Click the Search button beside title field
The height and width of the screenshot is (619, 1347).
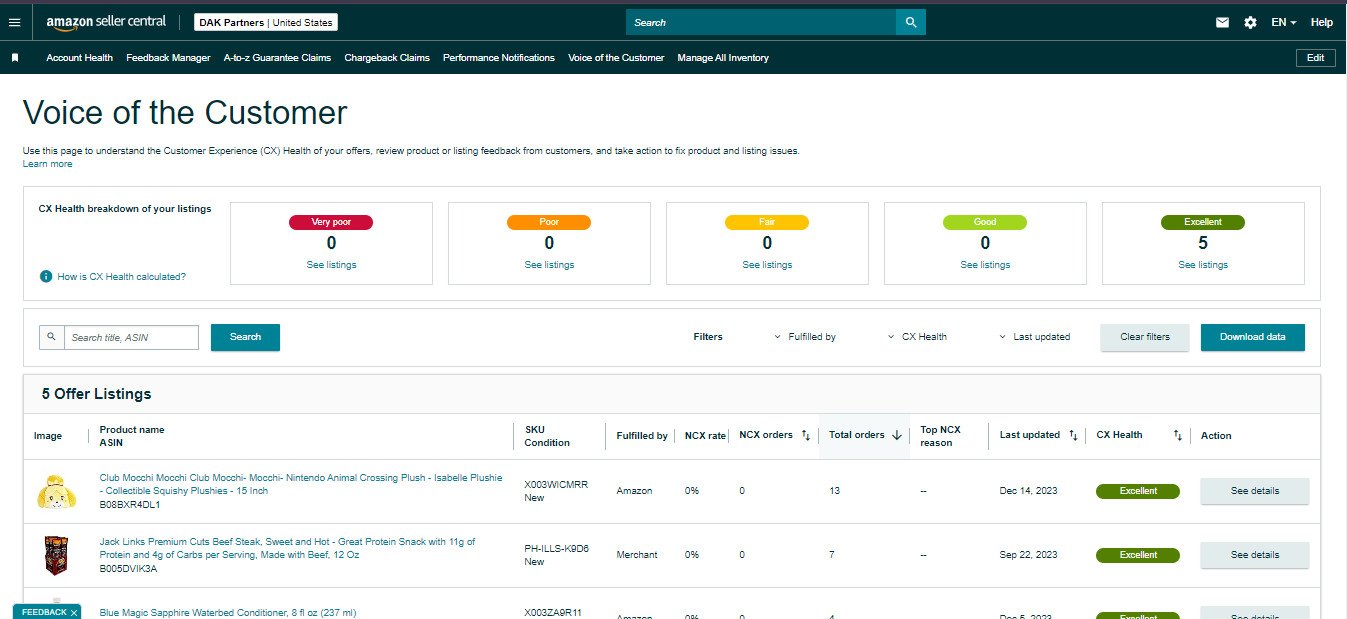245,337
